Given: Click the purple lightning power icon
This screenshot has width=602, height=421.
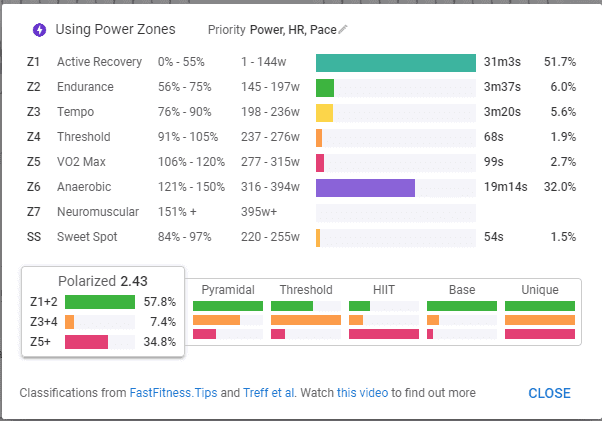Looking at the screenshot, I should coord(39,30).
